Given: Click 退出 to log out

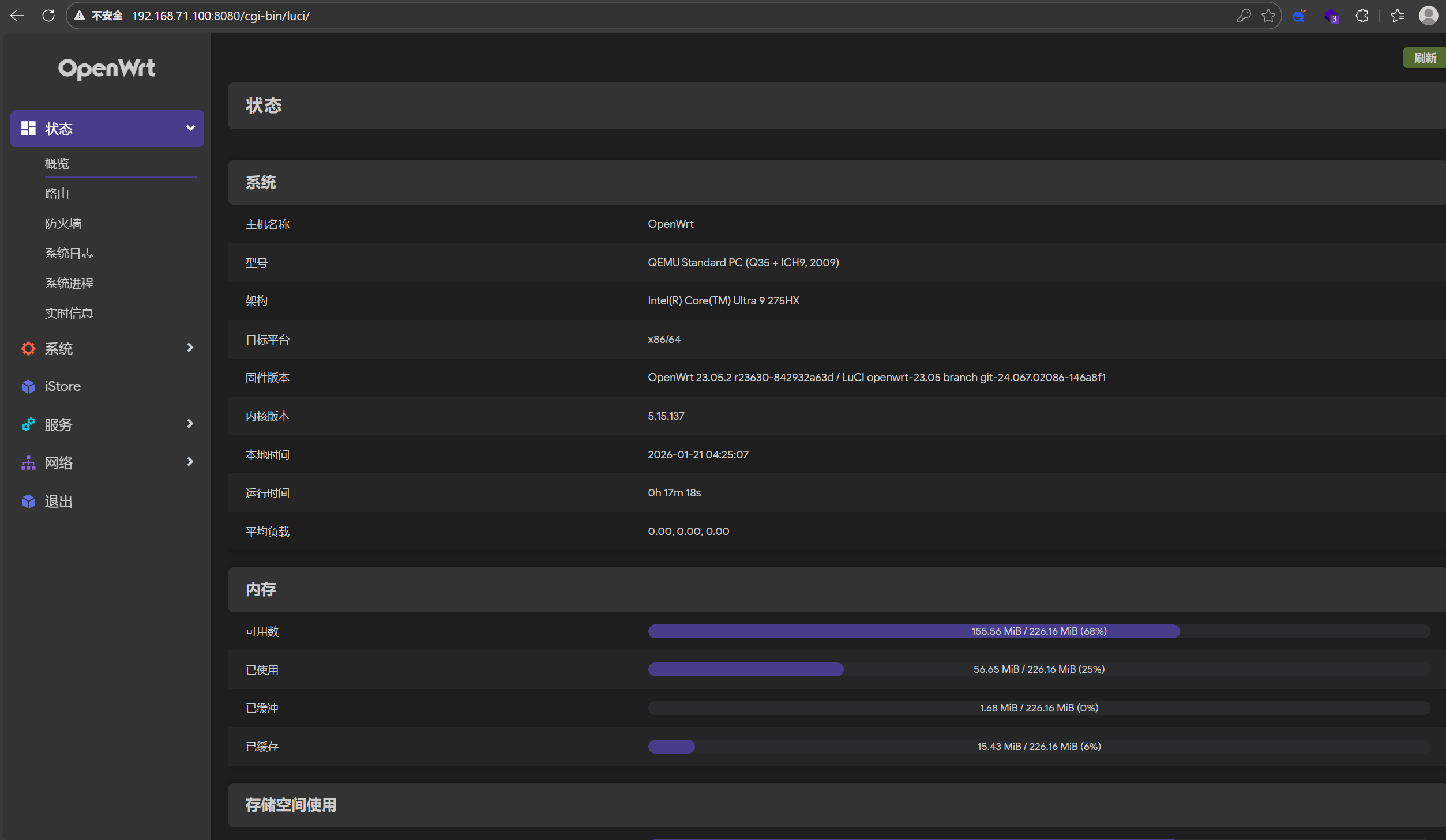Looking at the screenshot, I should click(59, 502).
